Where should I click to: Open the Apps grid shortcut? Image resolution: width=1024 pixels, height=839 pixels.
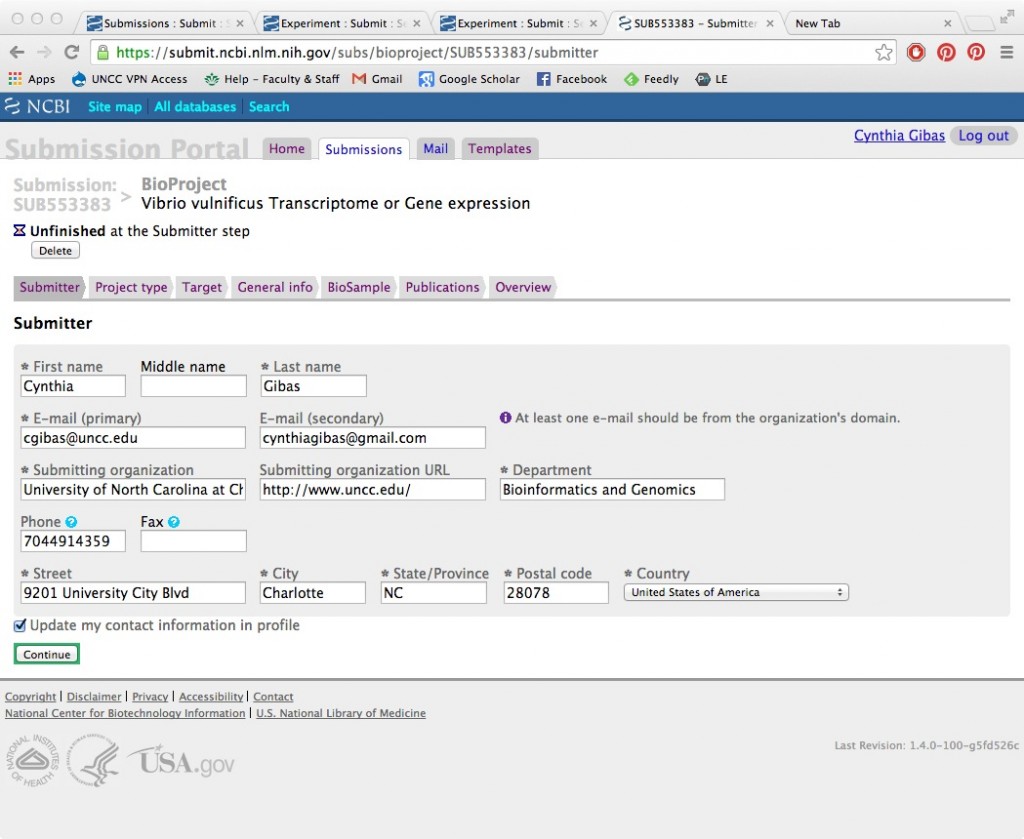pyautogui.click(x=31, y=79)
